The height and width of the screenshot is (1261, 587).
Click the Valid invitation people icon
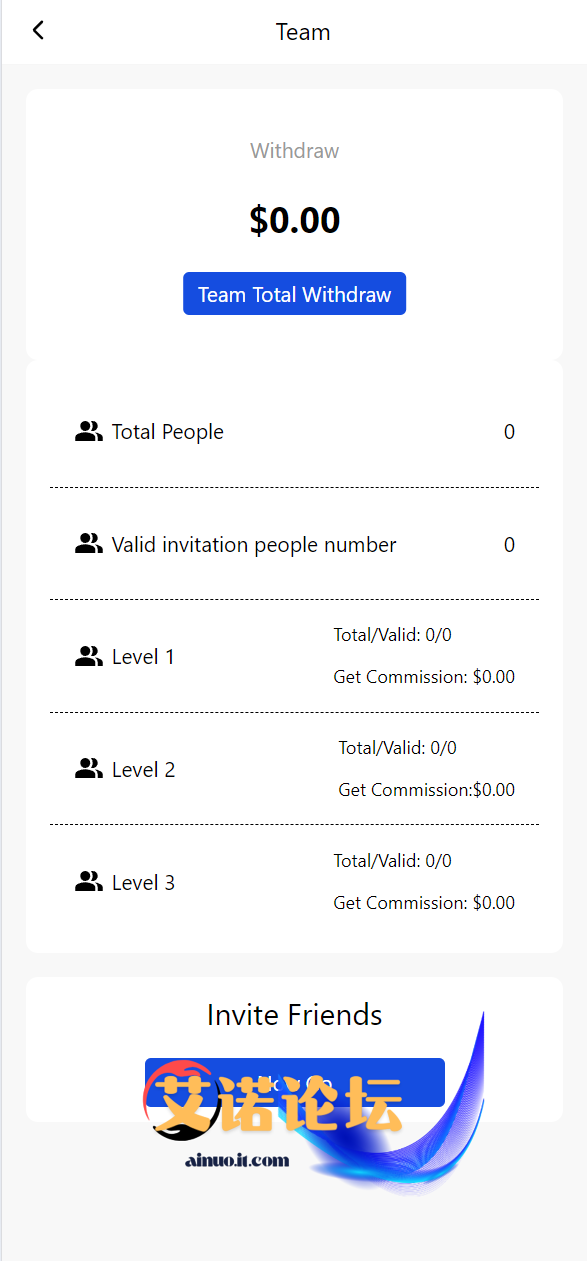(x=89, y=544)
